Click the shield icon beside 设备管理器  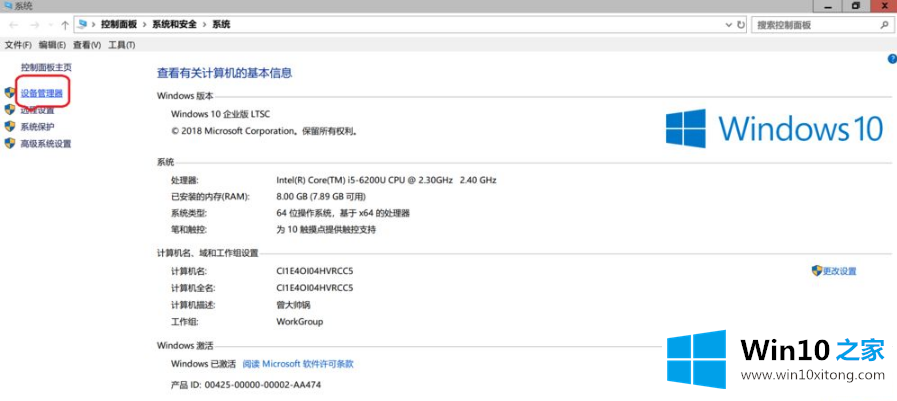[x=9, y=93]
